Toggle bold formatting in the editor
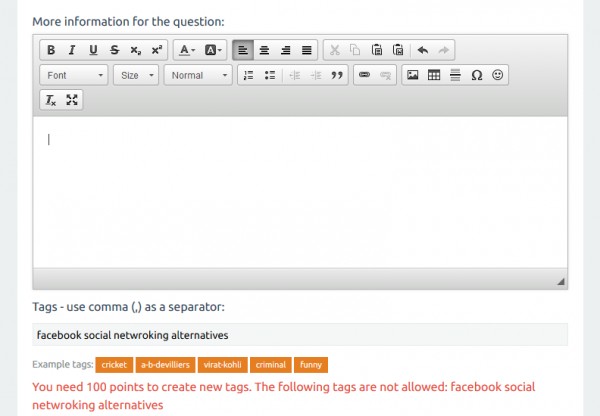The width and height of the screenshot is (600, 416). coord(51,50)
